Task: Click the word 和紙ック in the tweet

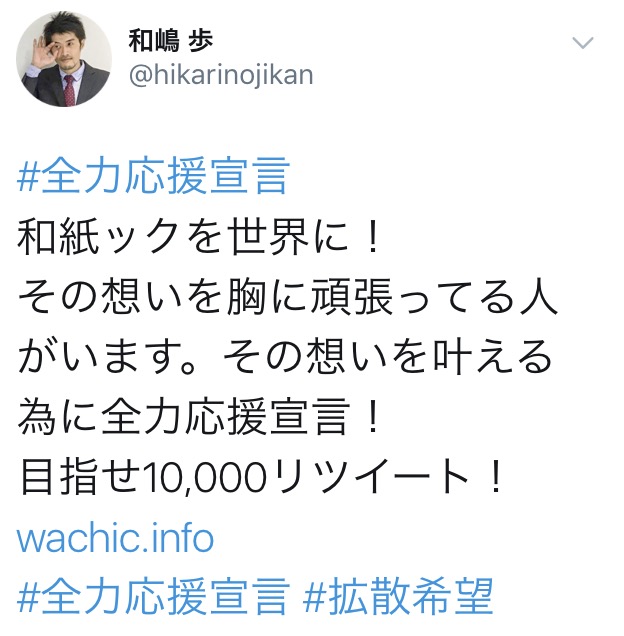Action: tap(98, 237)
